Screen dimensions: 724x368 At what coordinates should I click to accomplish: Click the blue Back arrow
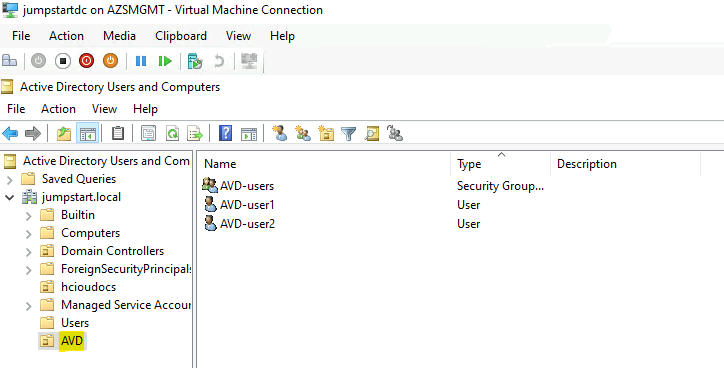coord(10,134)
